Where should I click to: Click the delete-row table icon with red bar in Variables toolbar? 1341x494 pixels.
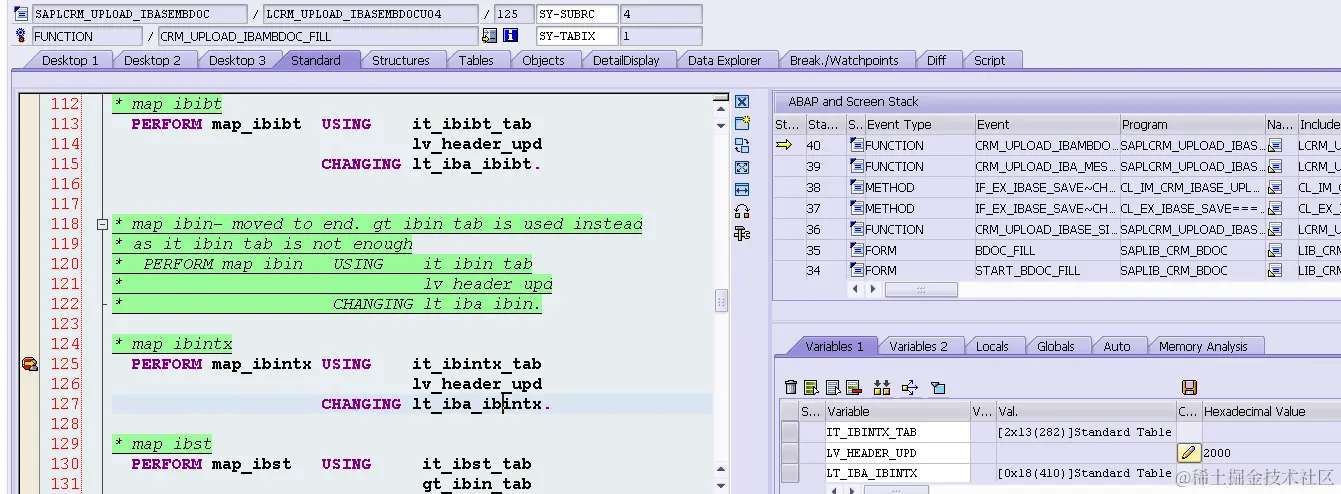point(853,388)
